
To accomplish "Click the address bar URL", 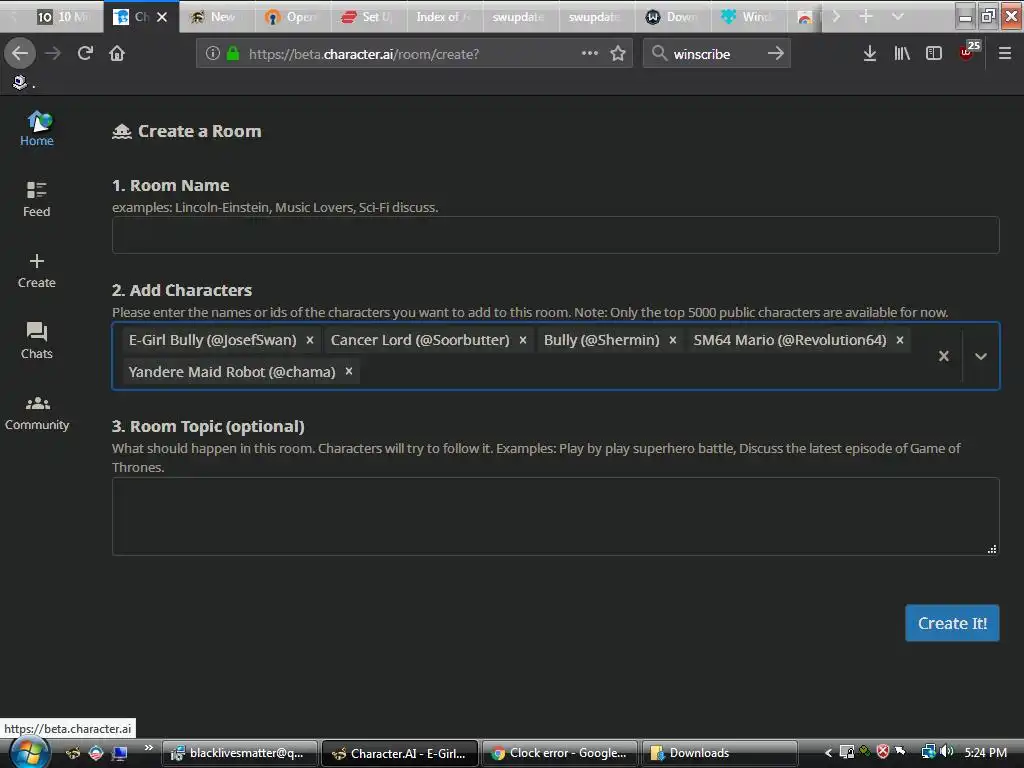I will 364,54.
